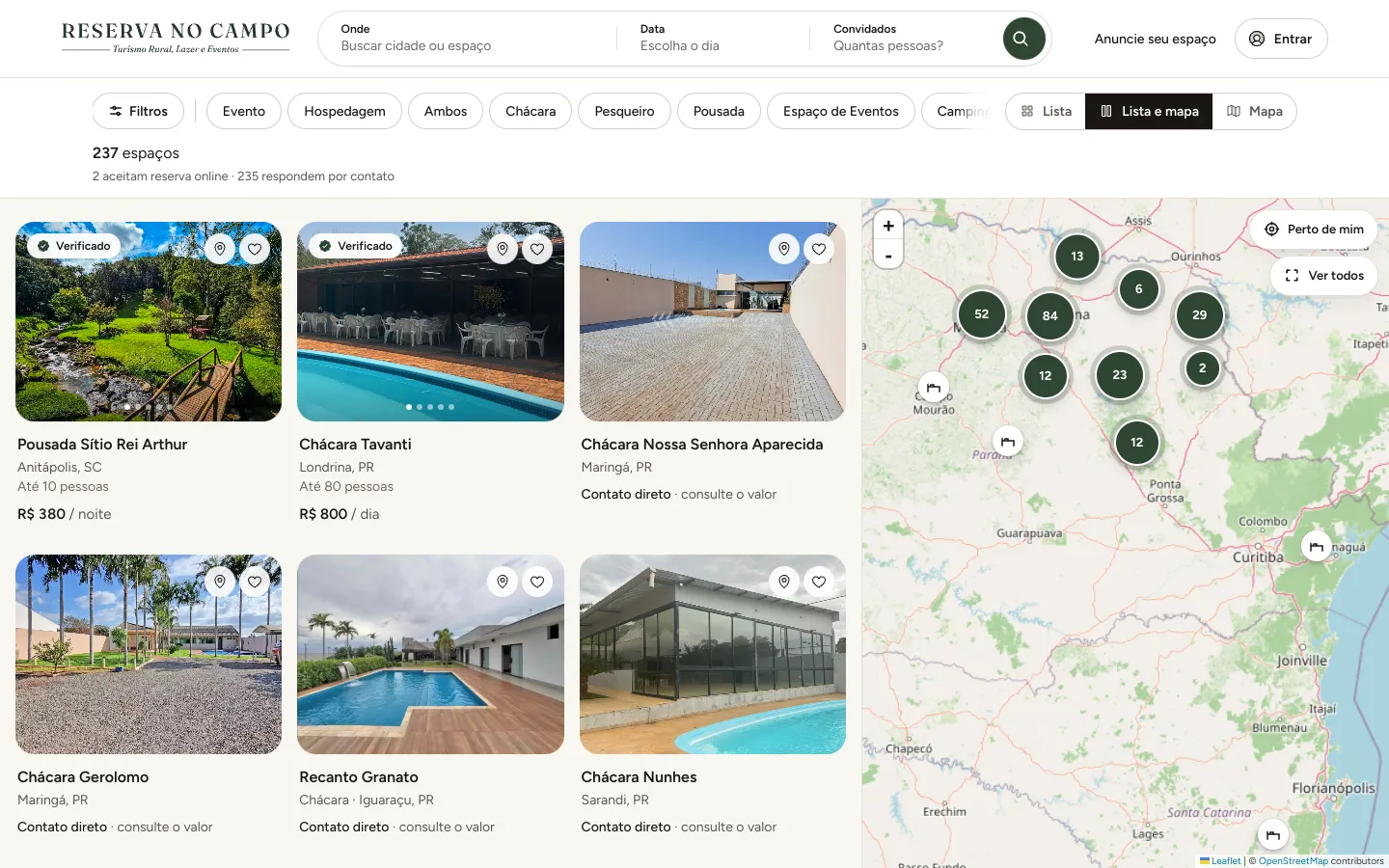Image resolution: width=1389 pixels, height=868 pixels.
Task: Favorite Chácara Nossa Senhora Aparecida heart icon
Action: (819, 249)
